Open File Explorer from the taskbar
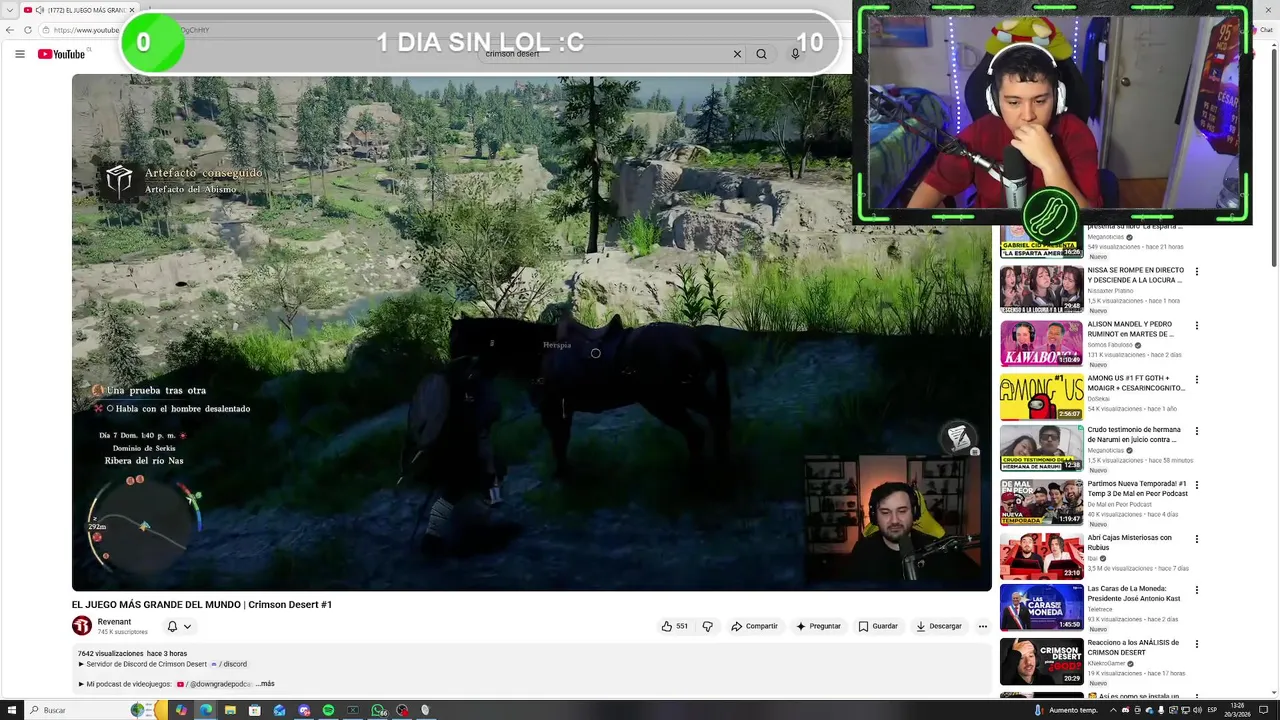Screen dimensions: 1280x720 (230, 710)
